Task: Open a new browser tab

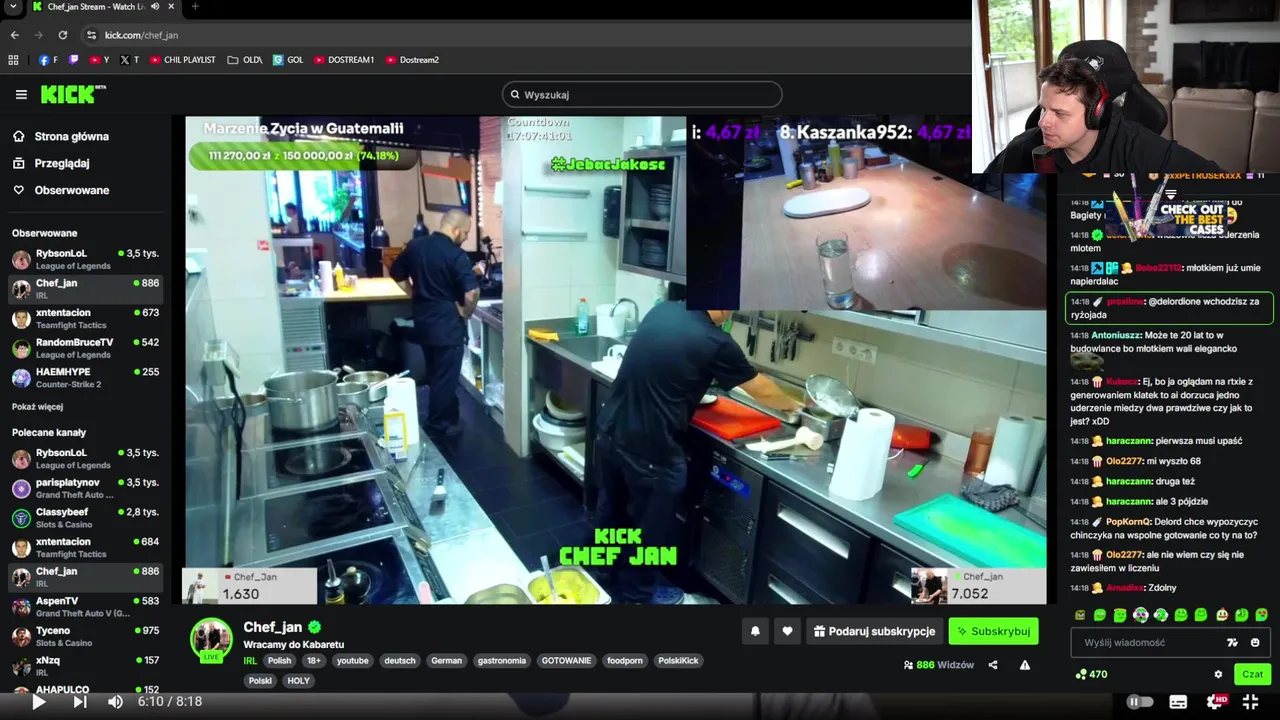Action: pos(194,7)
